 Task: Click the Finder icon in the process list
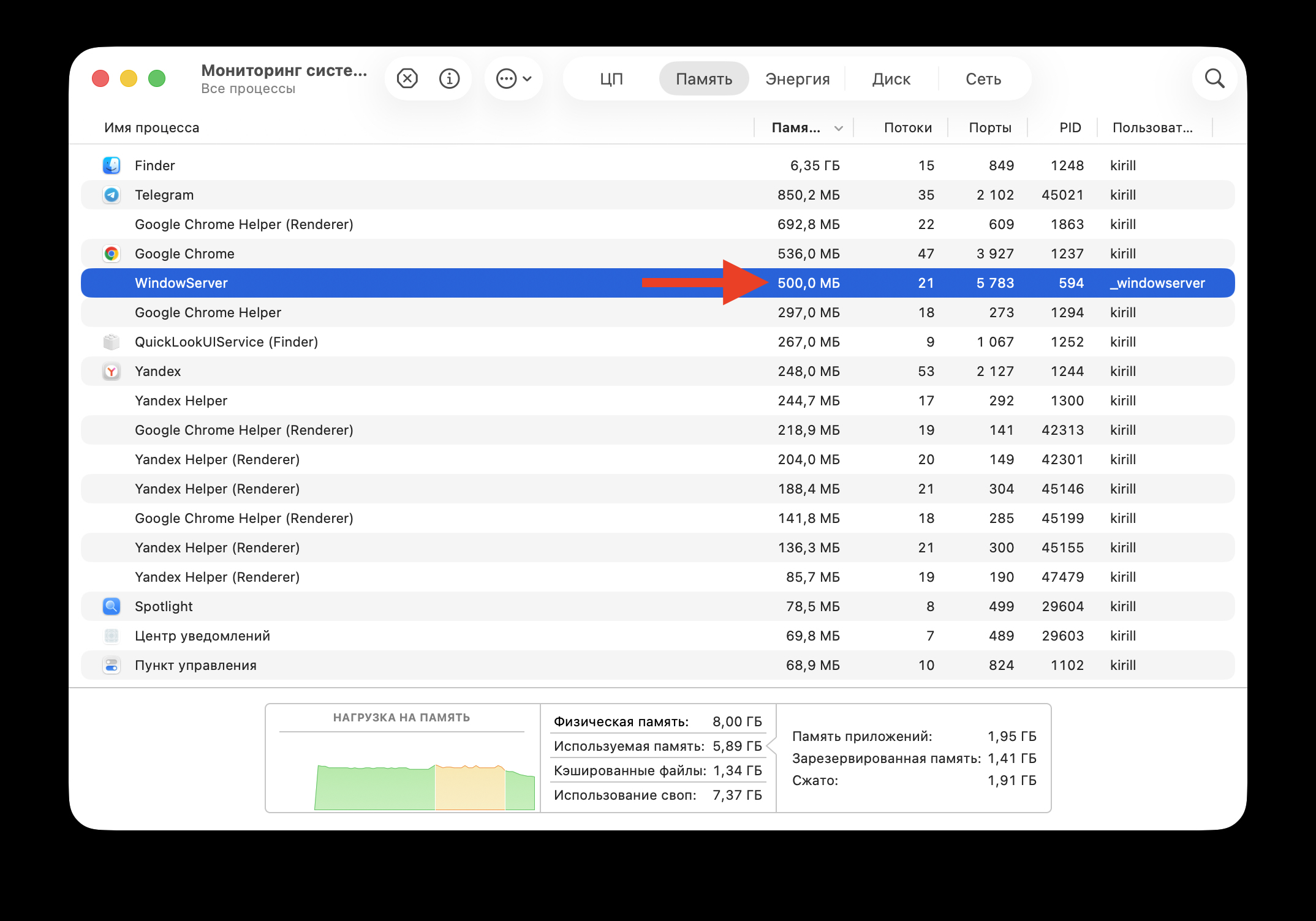click(x=112, y=165)
